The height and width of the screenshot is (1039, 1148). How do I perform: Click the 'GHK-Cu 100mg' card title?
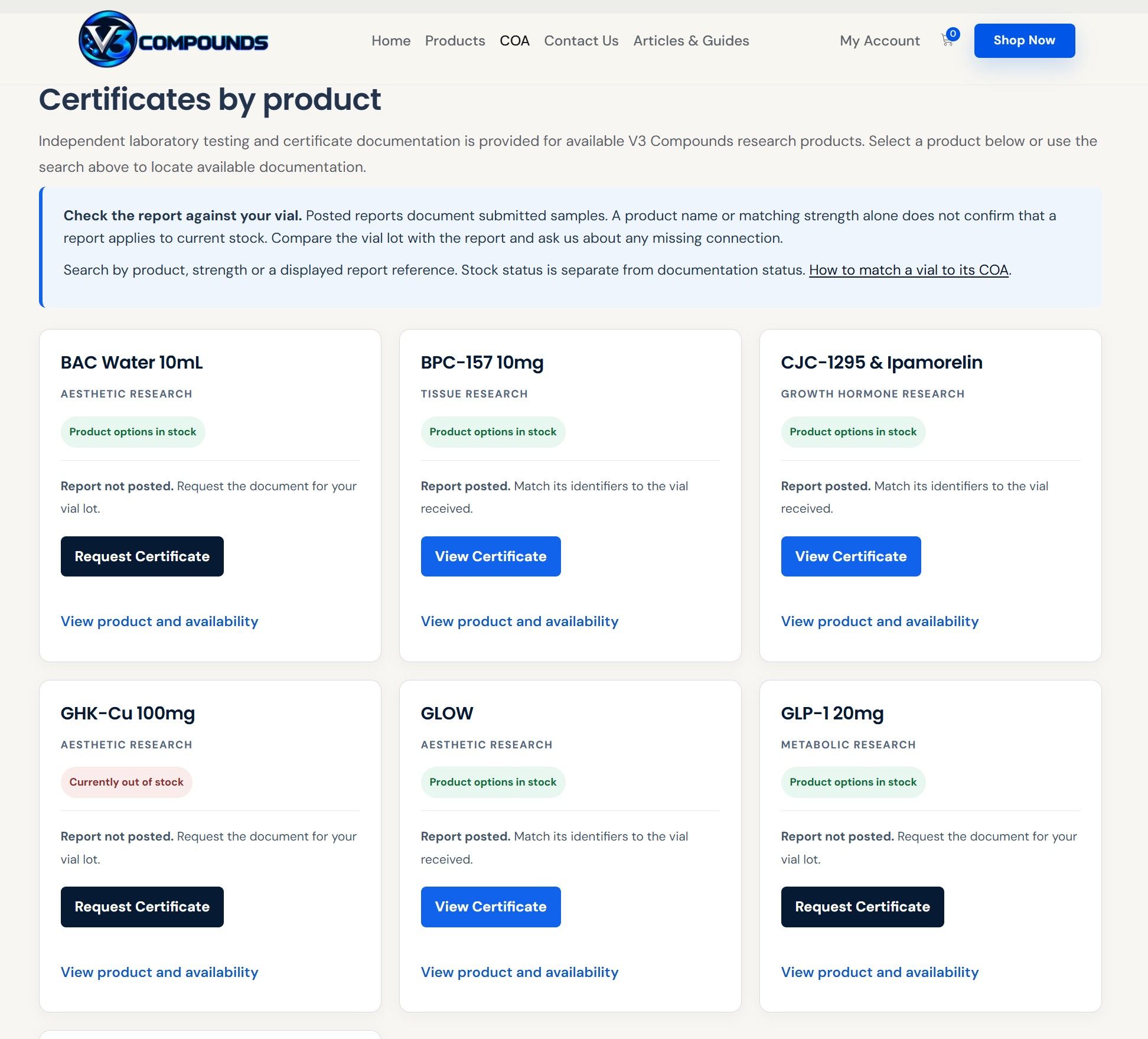(128, 714)
